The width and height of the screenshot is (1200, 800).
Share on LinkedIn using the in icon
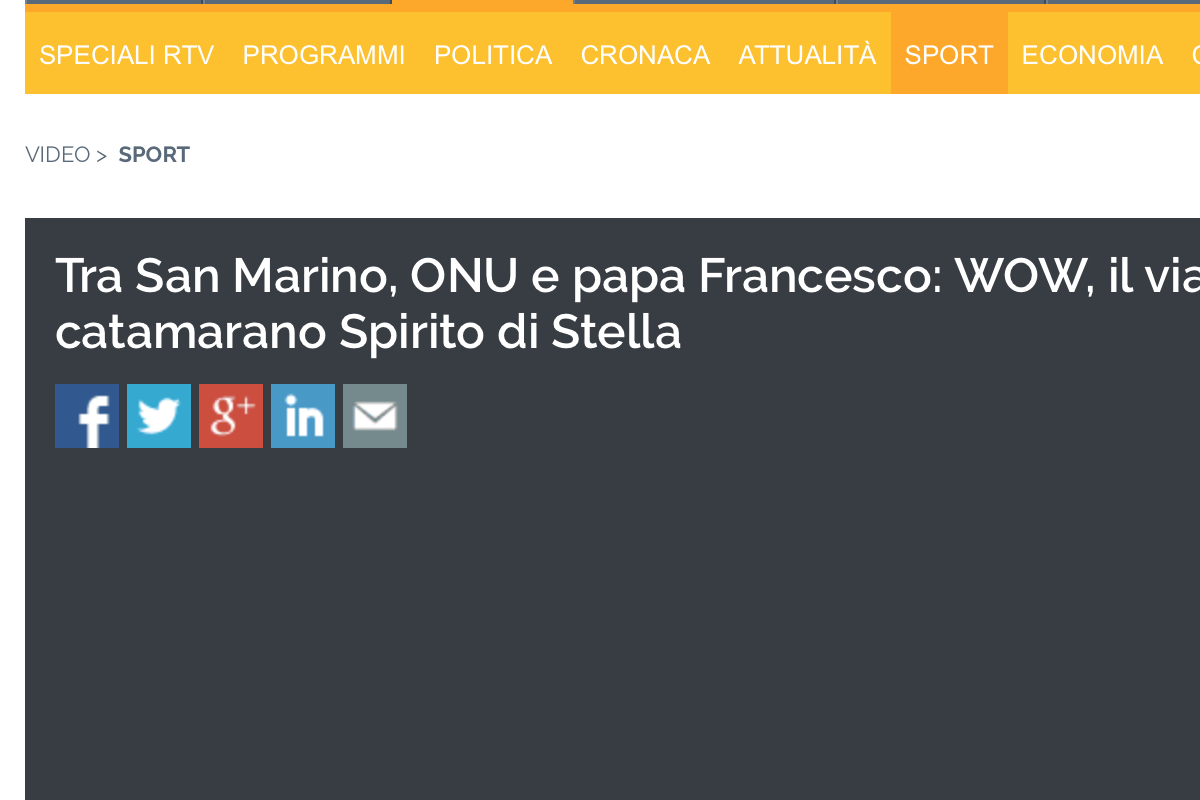(x=303, y=416)
